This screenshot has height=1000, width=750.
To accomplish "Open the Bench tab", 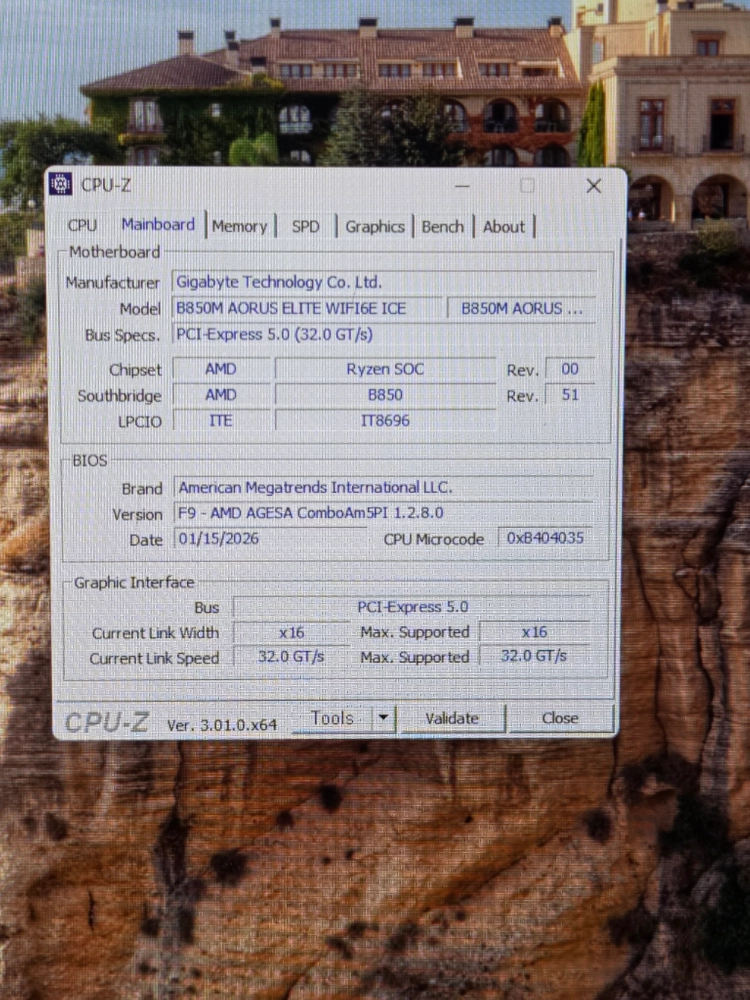I will click(443, 226).
